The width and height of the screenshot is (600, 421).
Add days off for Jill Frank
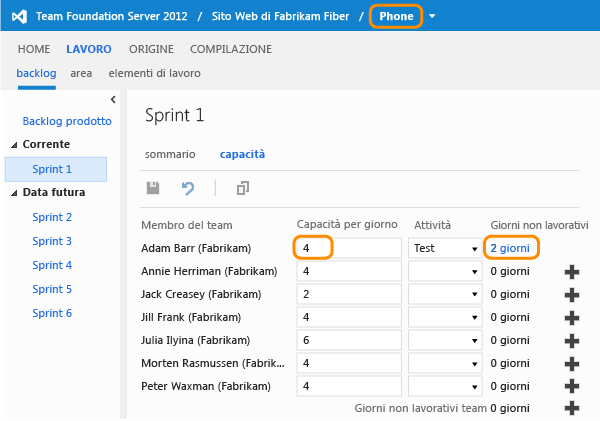point(572,318)
